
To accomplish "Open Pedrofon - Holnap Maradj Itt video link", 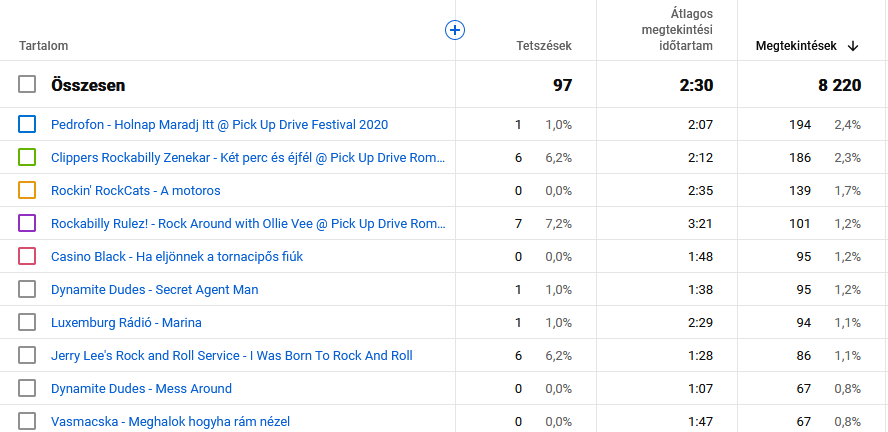I will coord(219,125).
